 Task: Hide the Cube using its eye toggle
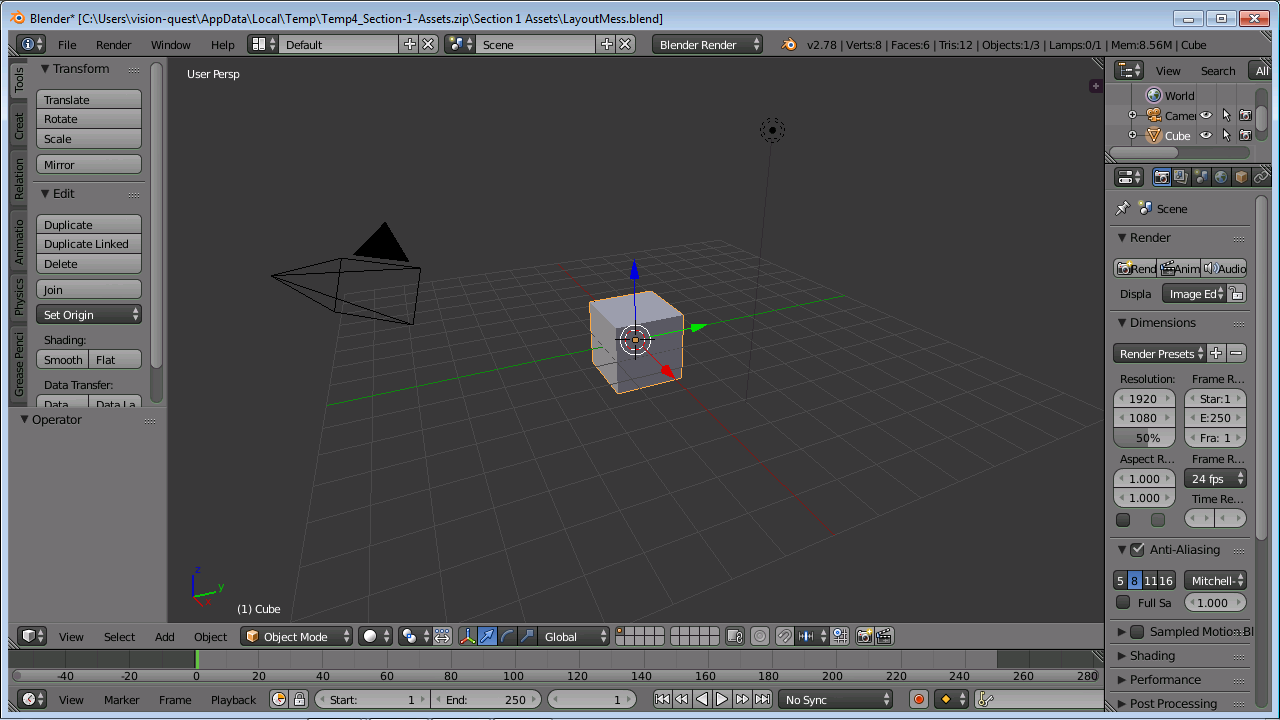1206,135
